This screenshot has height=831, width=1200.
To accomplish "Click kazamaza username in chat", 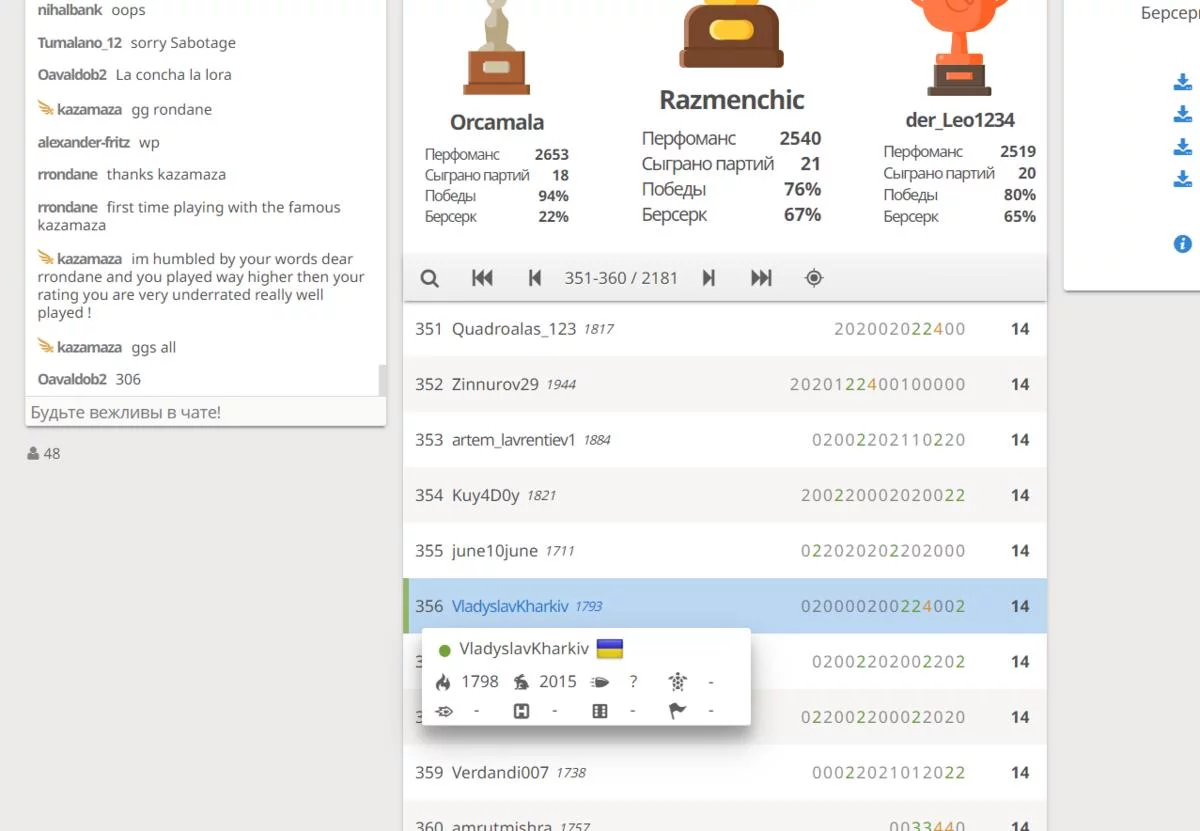I will (89, 110).
